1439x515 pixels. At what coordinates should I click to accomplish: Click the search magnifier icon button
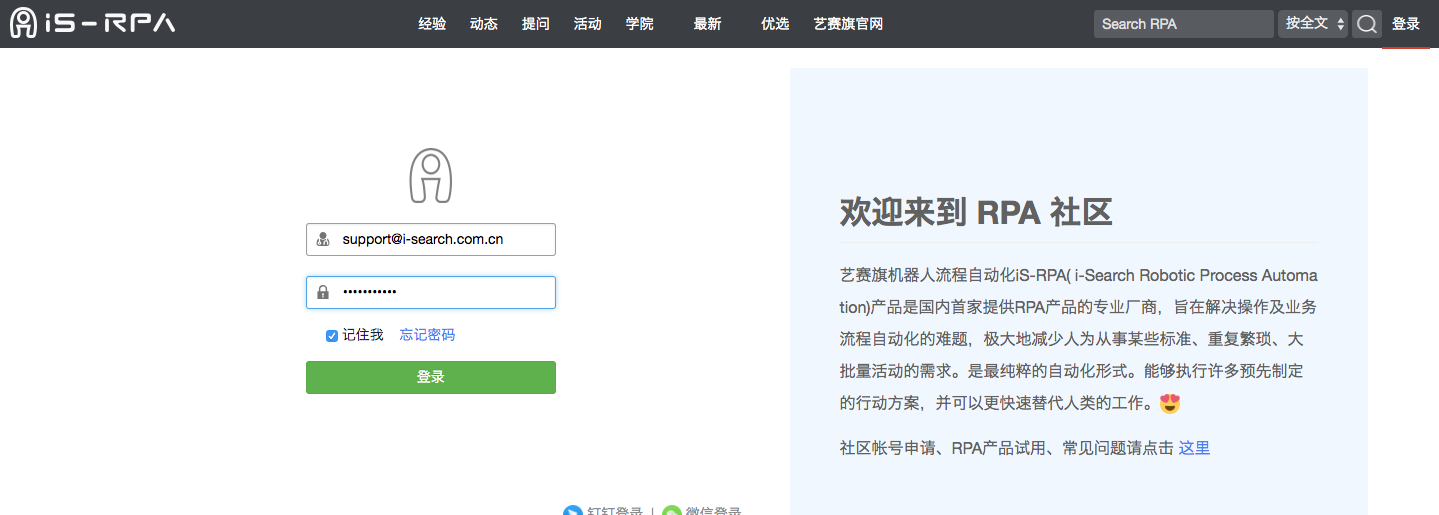(x=1367, y=24)
